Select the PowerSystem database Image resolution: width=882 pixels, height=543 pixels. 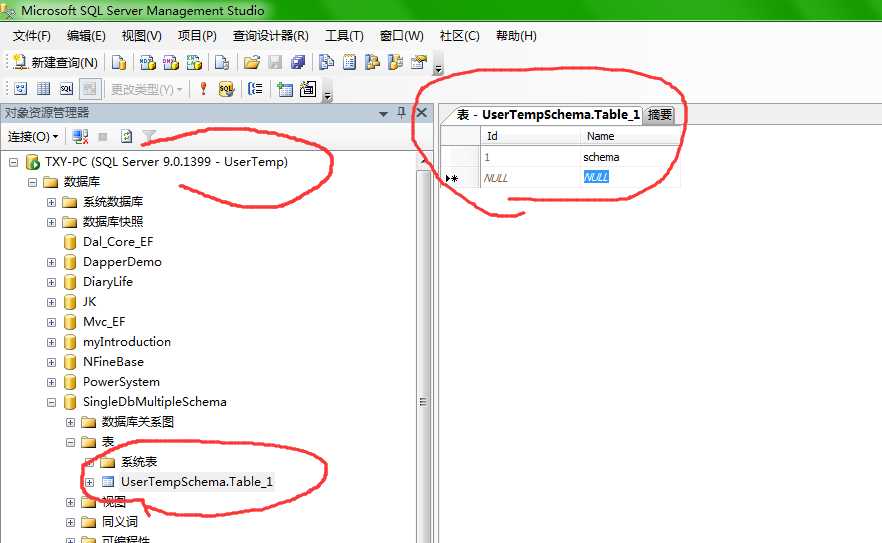pos(121,382)
